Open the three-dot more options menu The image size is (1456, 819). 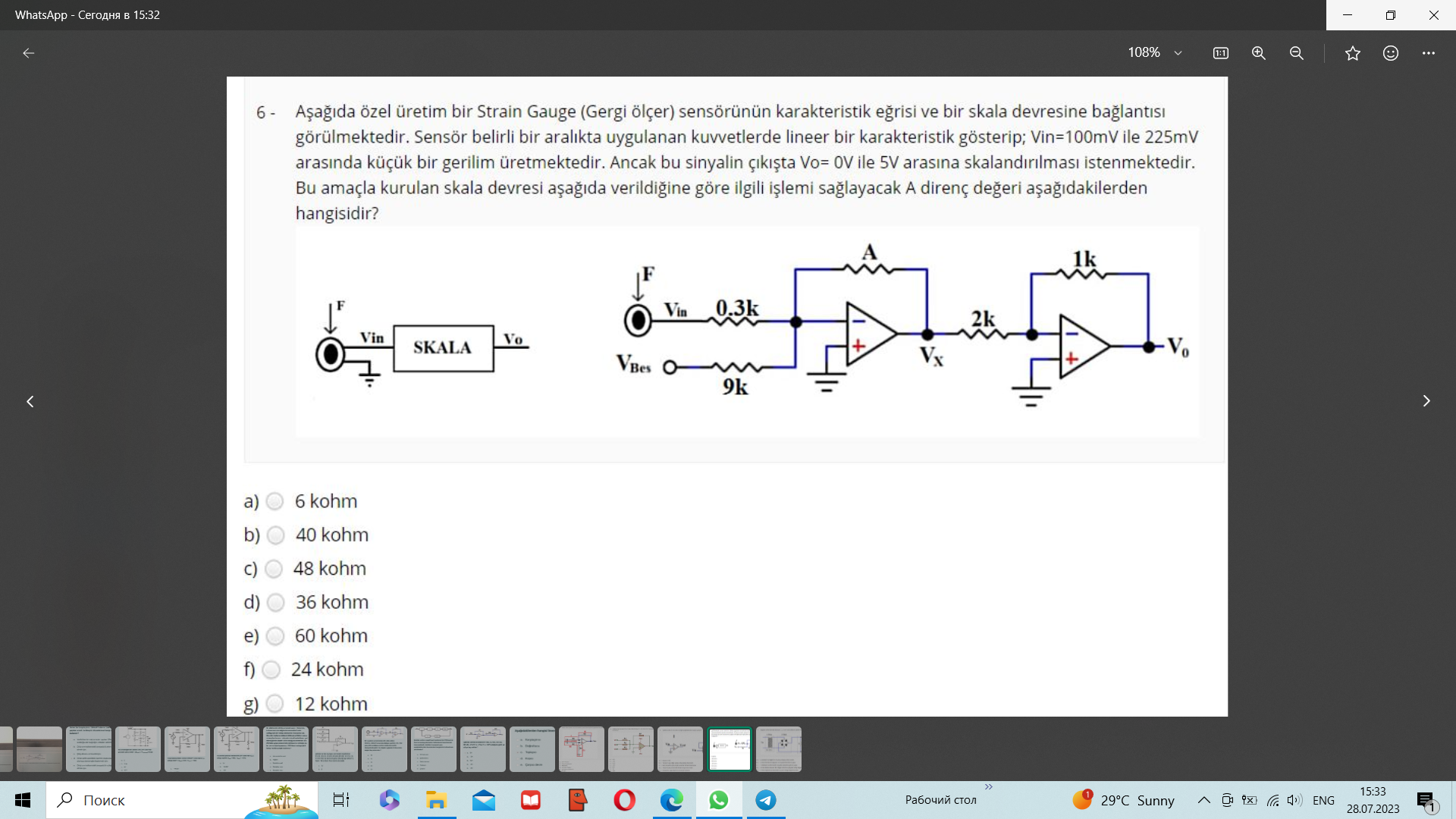[x=1429, y=53]
